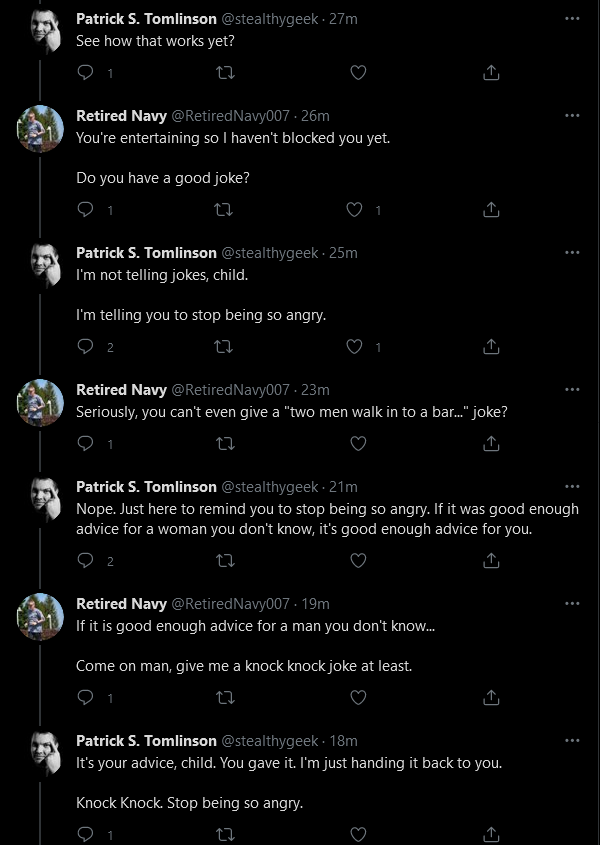Like the "I'm not telling jokes, child" tweet
The height and width of the screenshot is (845, 600).
click(x=354, y=347)
